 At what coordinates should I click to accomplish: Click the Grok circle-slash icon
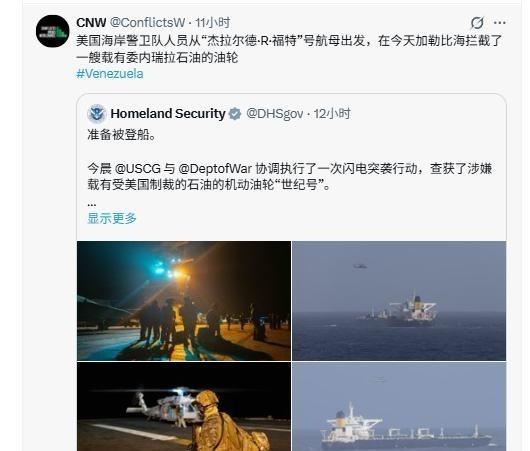(x=477, y=23)
